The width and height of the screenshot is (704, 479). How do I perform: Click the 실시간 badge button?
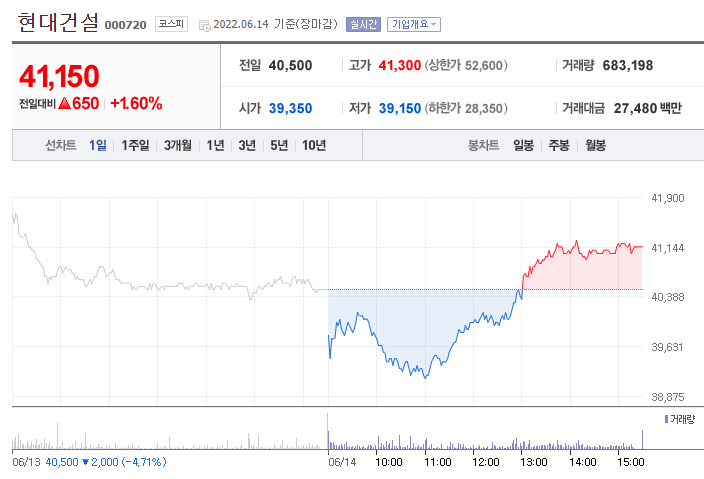coord(363,24)
